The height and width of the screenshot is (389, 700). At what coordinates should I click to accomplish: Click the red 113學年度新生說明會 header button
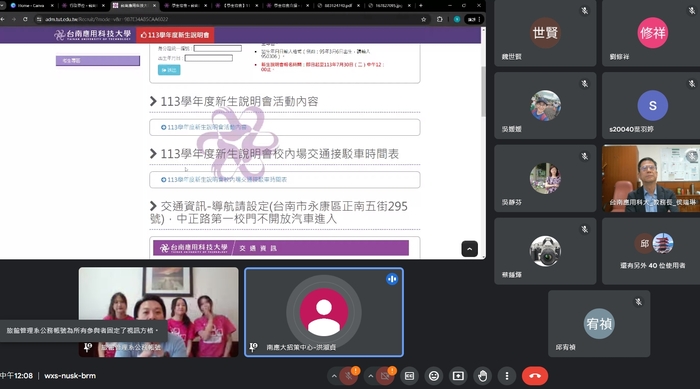pyautogui.click(x=175, y=35)
